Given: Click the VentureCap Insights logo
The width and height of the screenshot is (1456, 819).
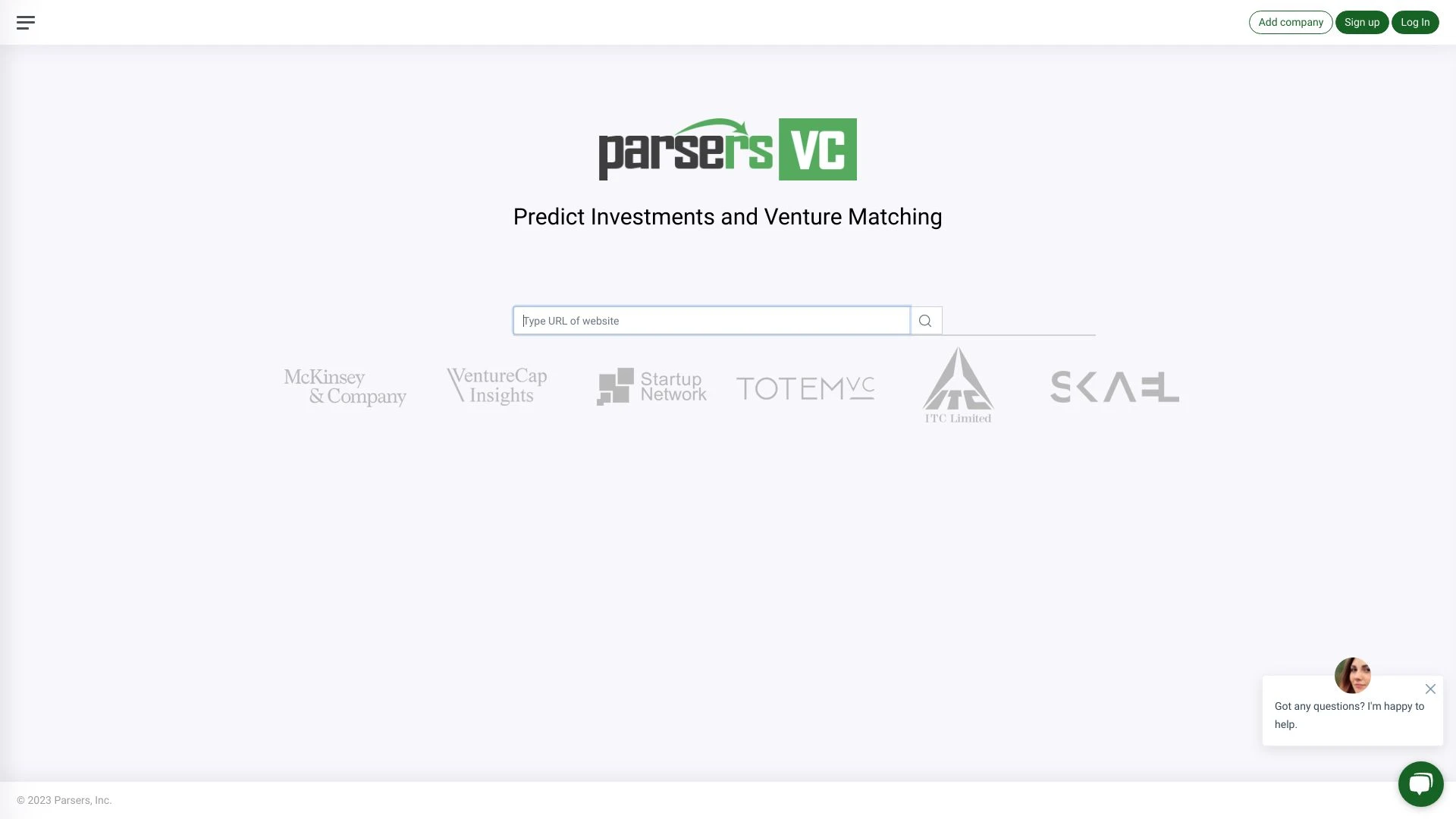Looking at the screenshot, I should point(497,385).
